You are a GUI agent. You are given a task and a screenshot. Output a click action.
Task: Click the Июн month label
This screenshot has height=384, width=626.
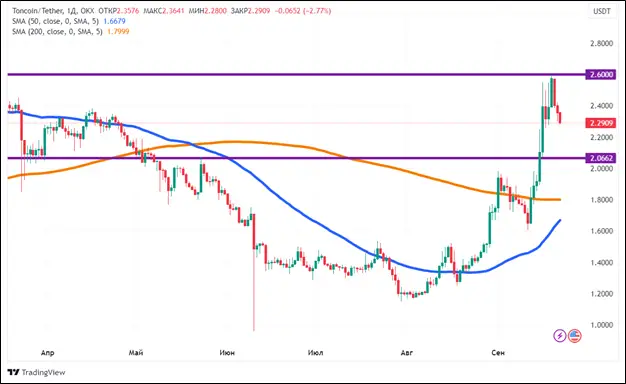(x=227, y=353)
